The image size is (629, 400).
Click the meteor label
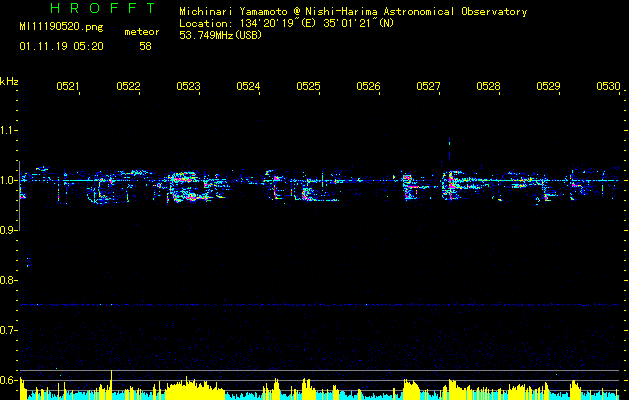pos(142,32)
